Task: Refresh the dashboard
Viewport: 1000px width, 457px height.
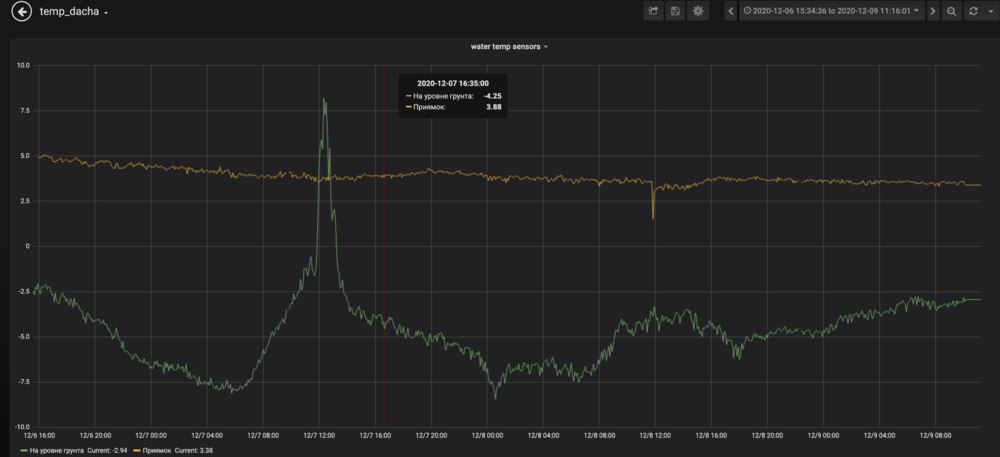Action: [972, 12]
